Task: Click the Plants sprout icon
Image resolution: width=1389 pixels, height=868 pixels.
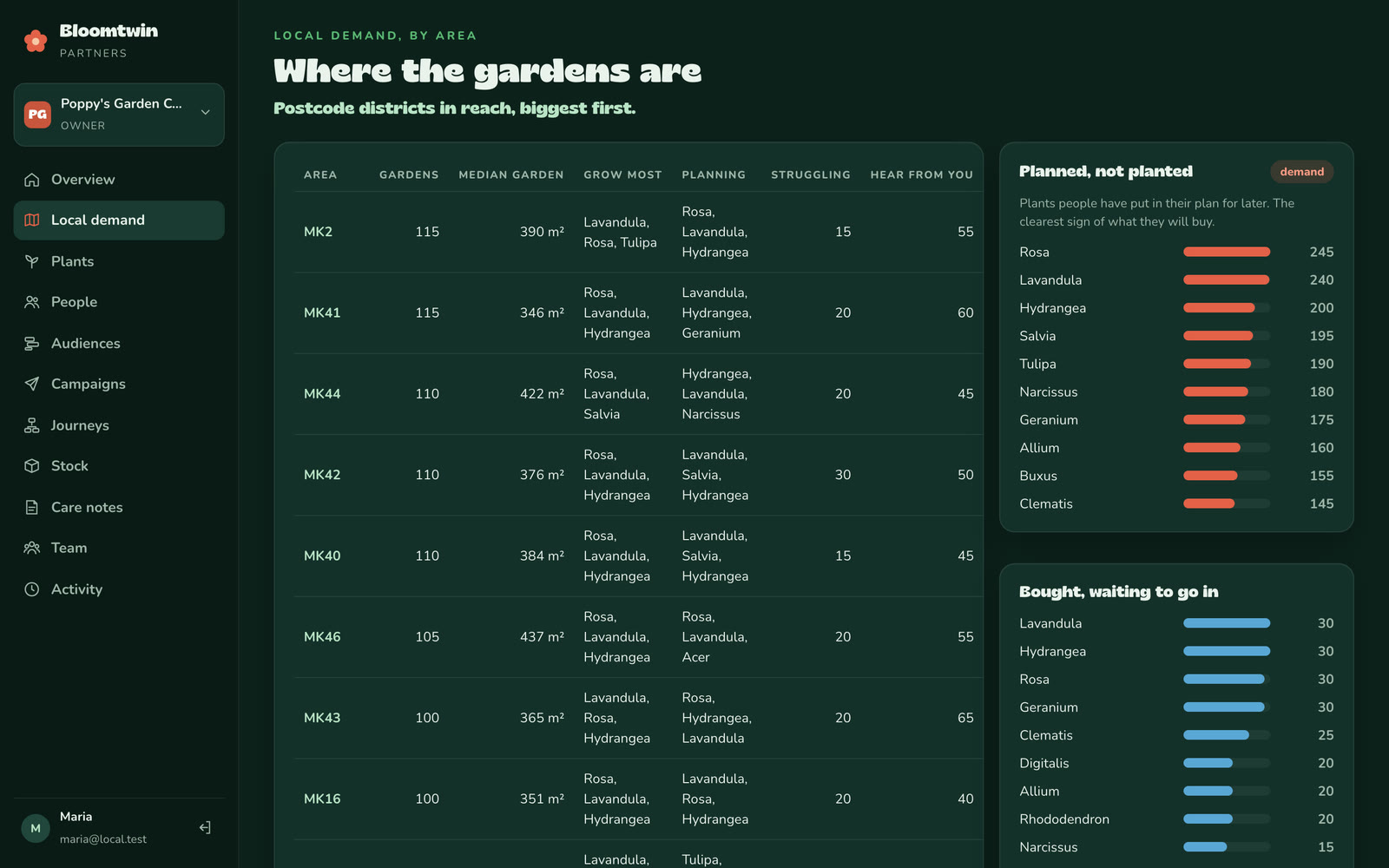Action: (x=32, y=261)
